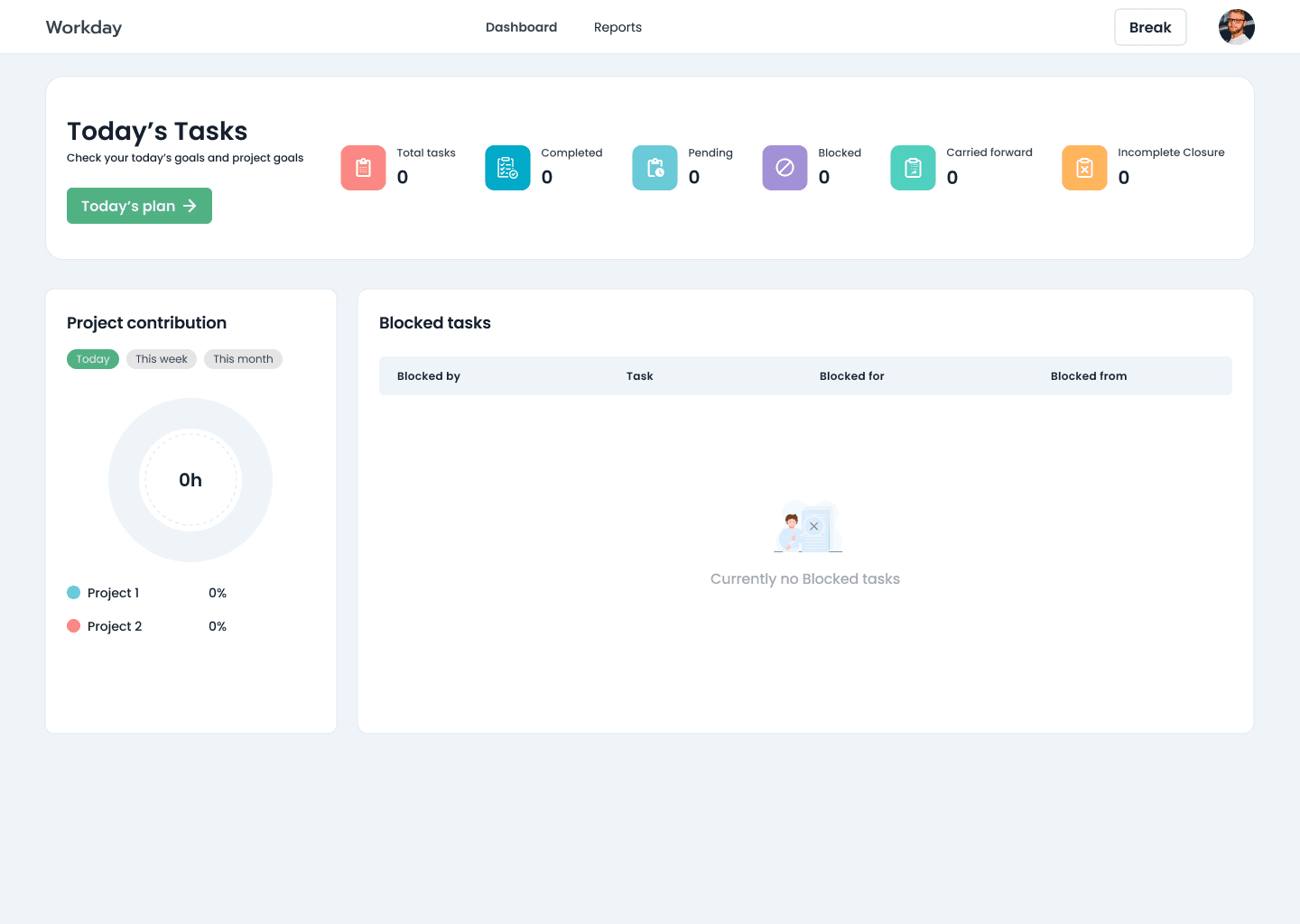Switch contribution to This week

click(x=162, y=359)
